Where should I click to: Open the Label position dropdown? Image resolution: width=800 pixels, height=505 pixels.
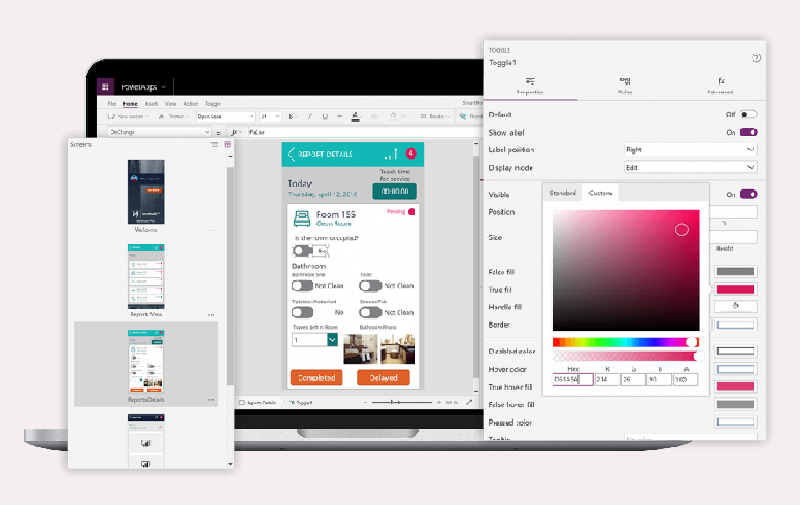[x=691, y=150]
